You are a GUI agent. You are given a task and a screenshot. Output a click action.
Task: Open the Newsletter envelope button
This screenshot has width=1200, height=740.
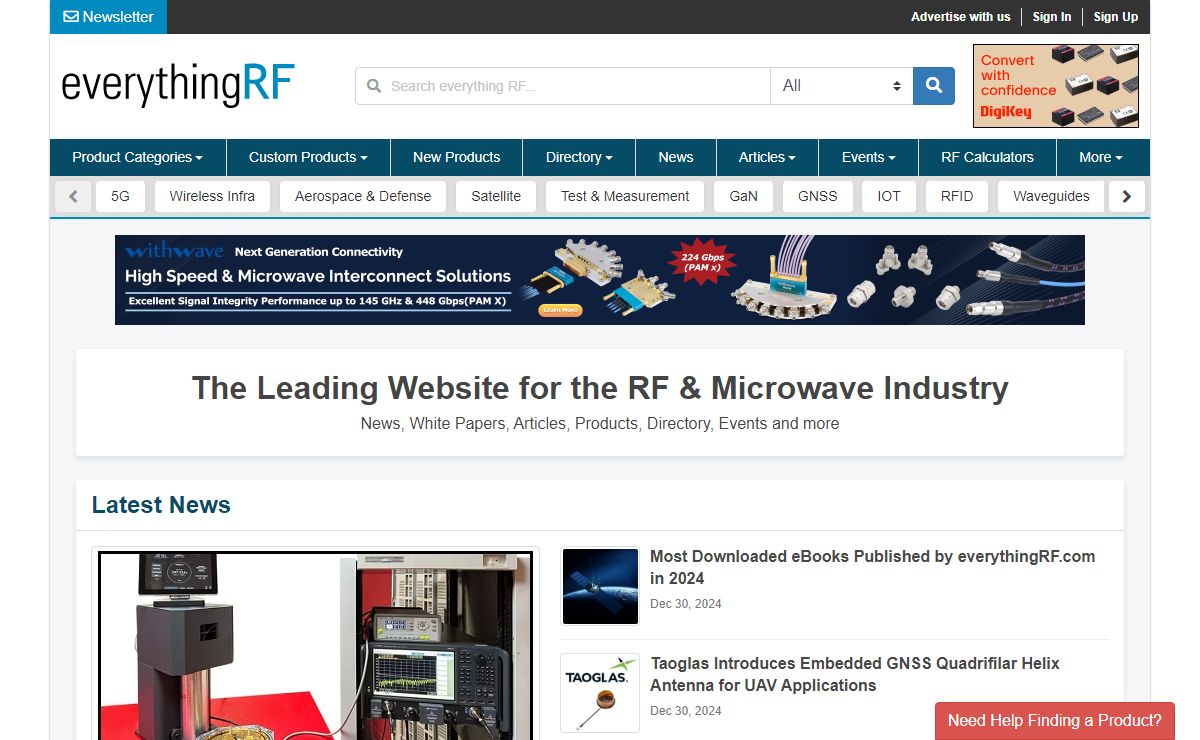pyautogui.click(x=108, y=17)
